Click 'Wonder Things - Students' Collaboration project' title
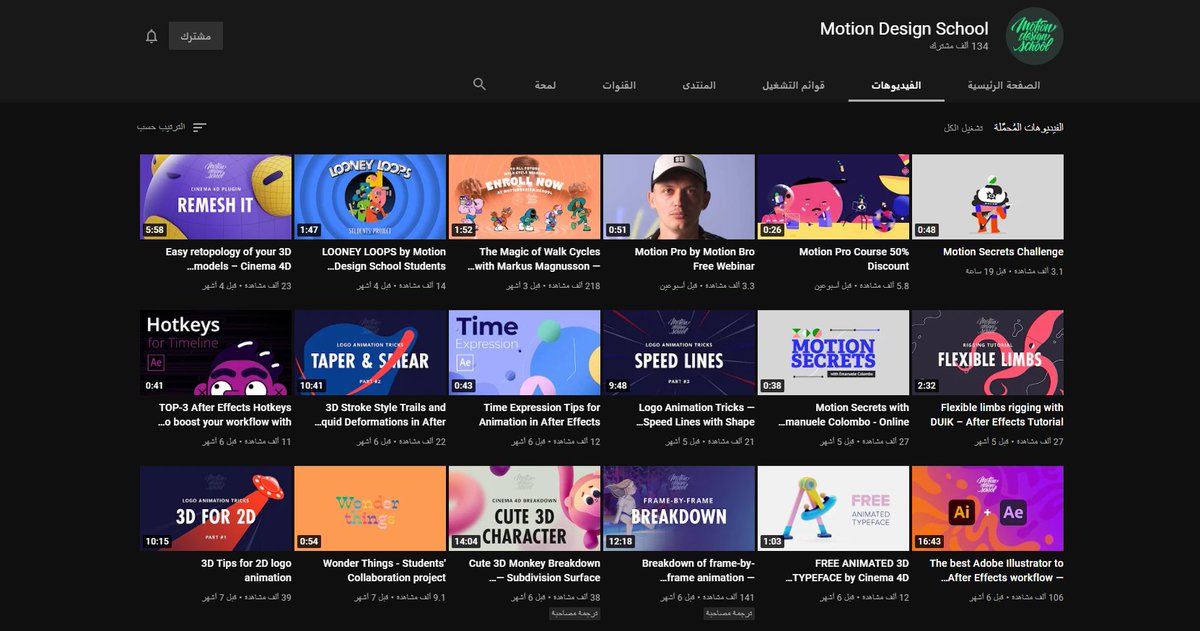 click(384, 570)
